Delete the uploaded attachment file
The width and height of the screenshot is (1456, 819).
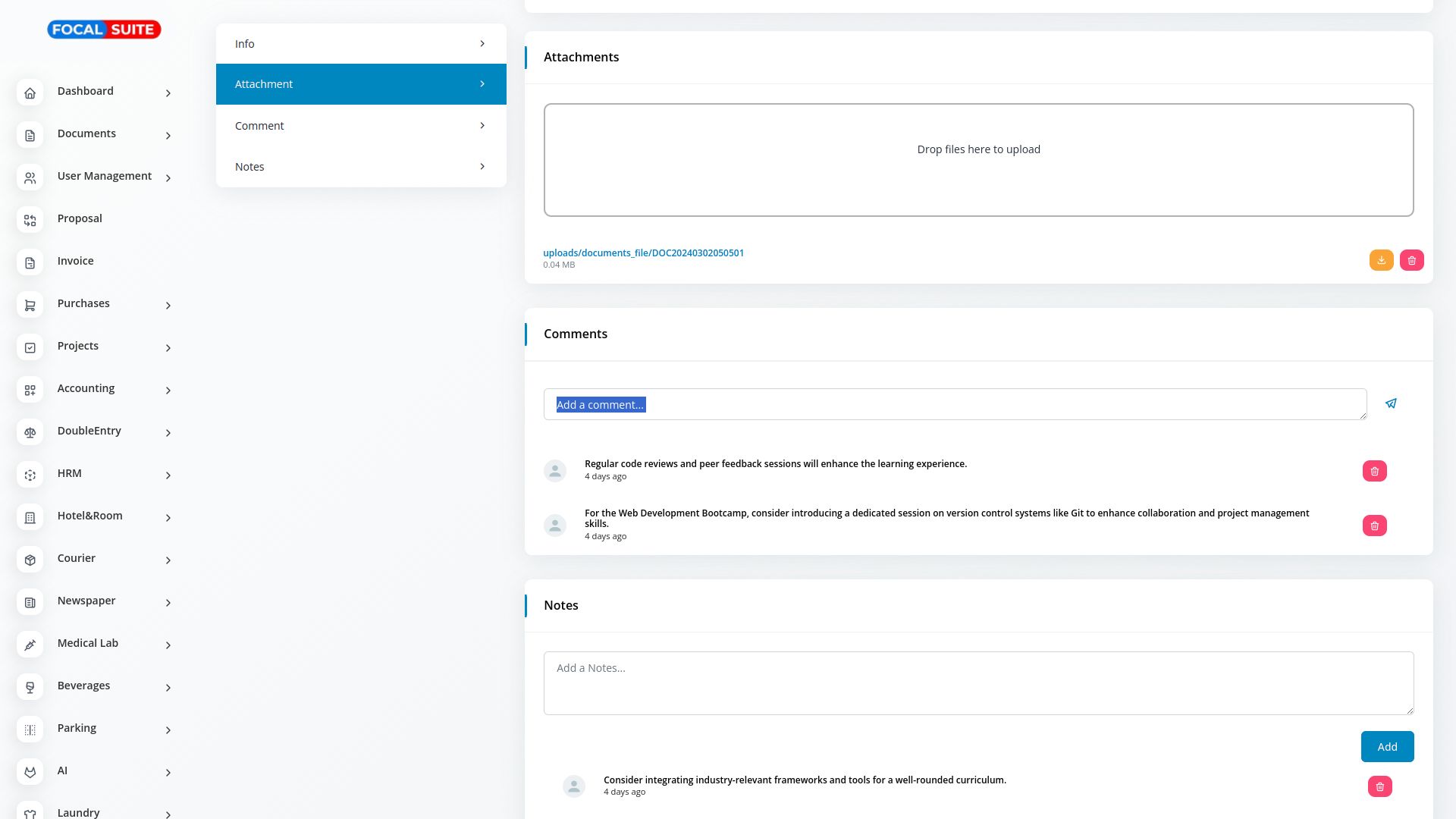point(1411,260)
